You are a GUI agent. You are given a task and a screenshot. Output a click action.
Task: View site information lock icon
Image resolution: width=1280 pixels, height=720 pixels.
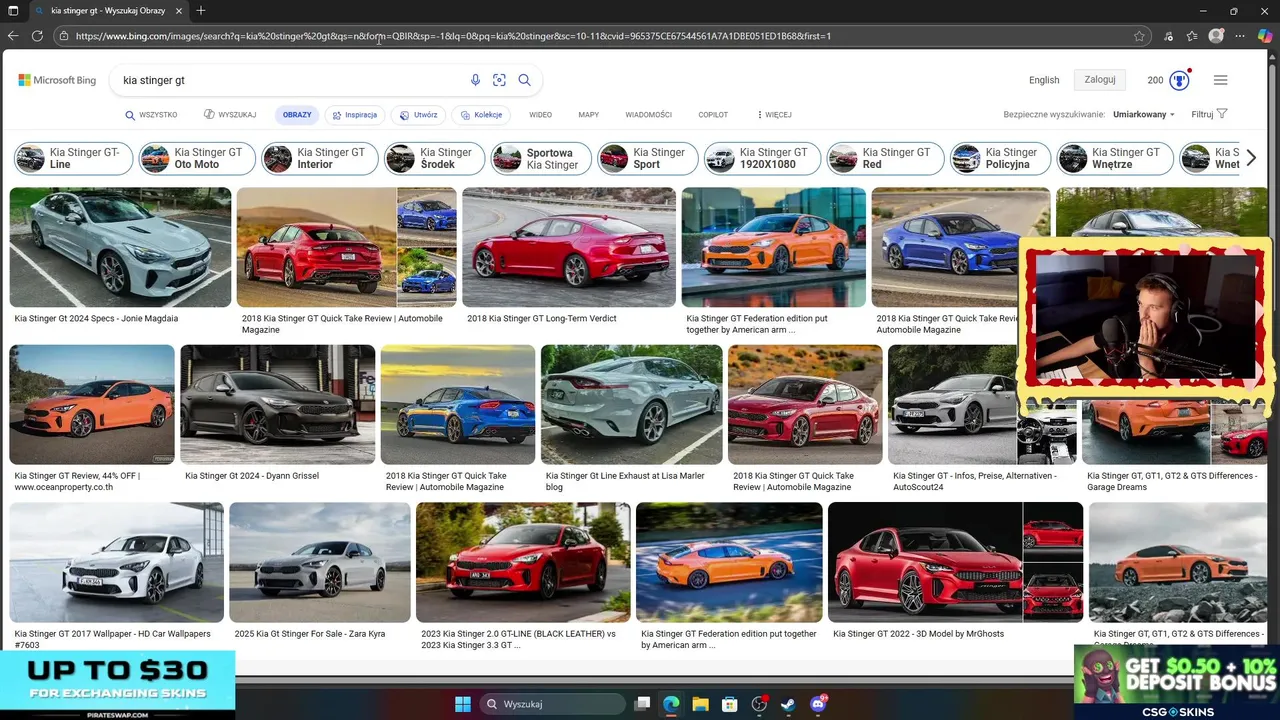coord(64,36)
